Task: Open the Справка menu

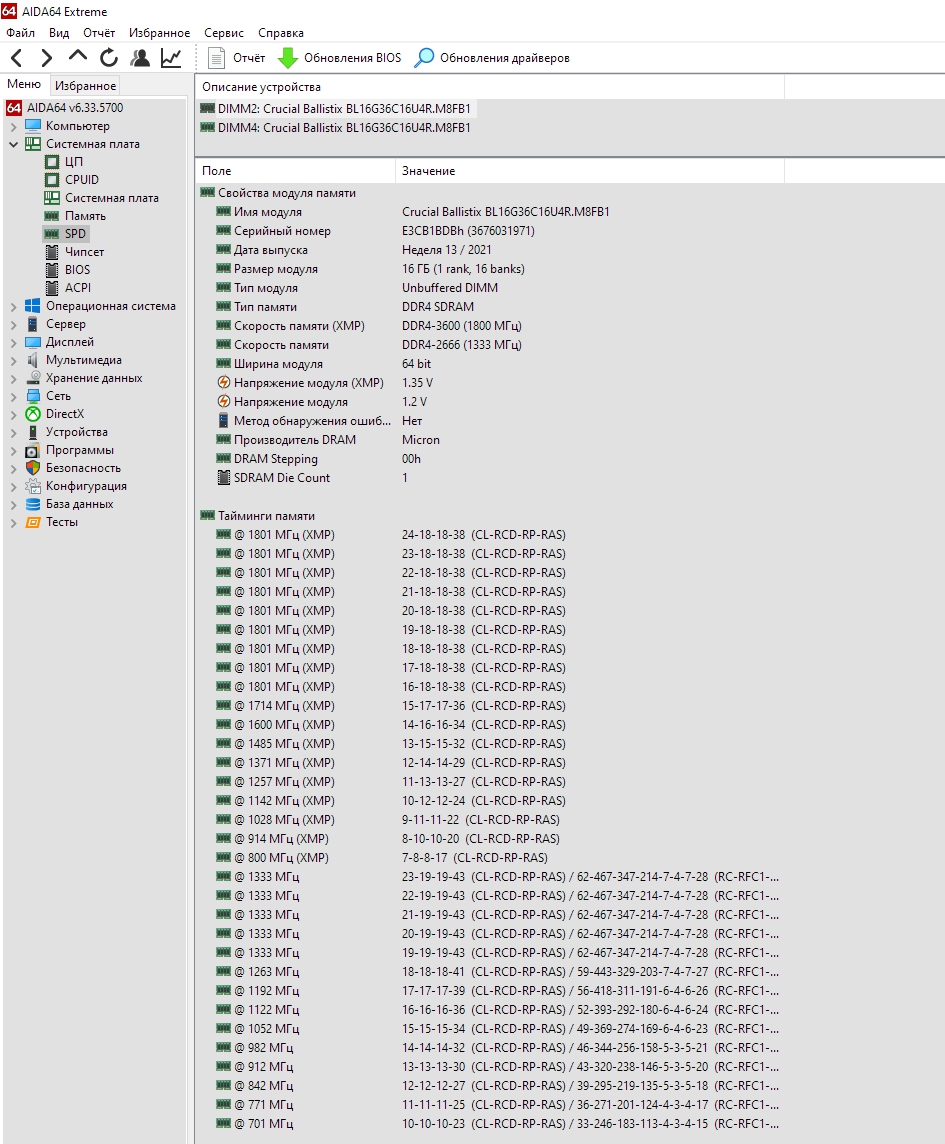Action: click(281, 33)
